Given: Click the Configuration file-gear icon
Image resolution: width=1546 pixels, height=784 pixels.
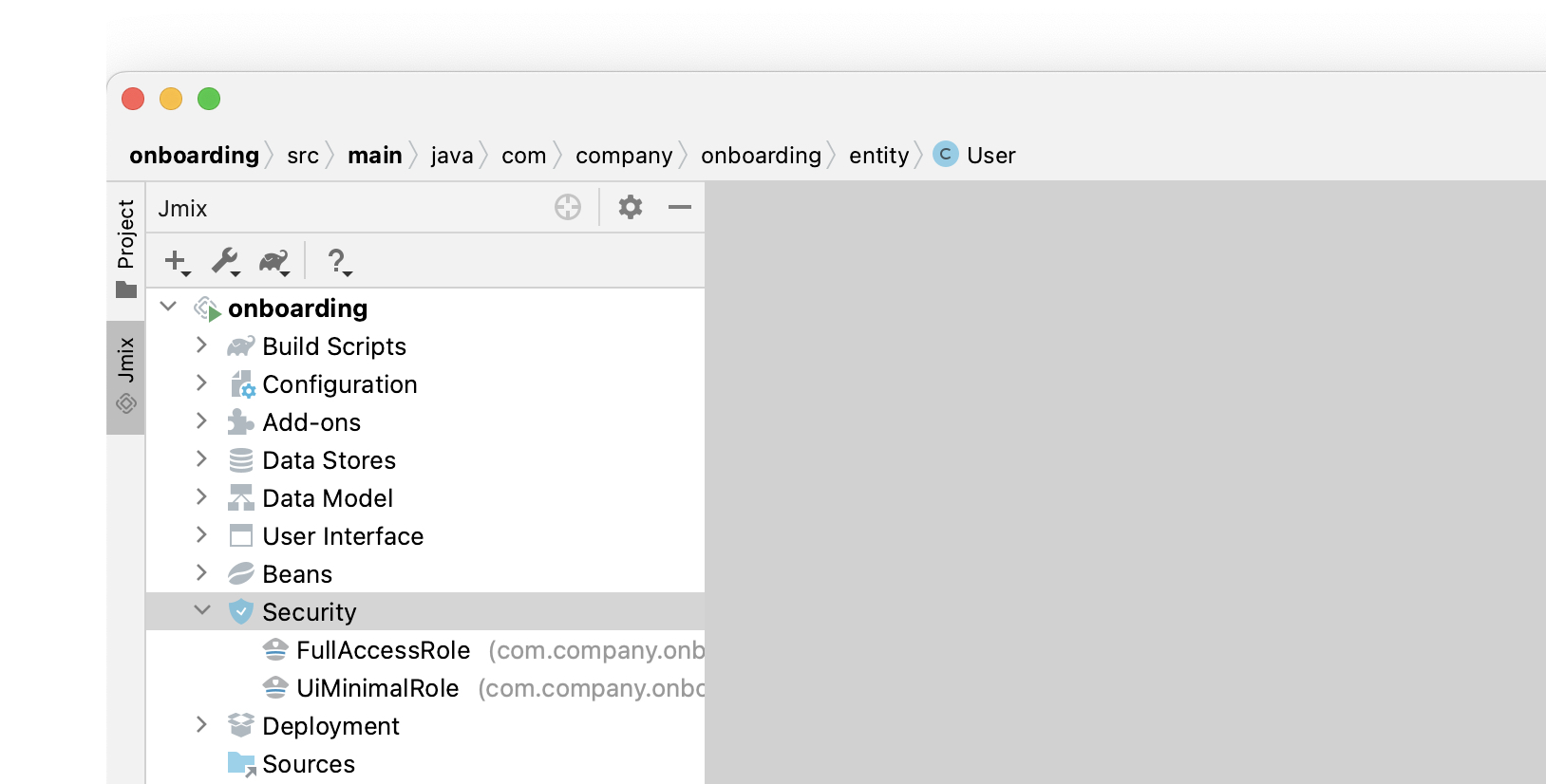Looking at the screenshot, I should click(x=242, y=384).
